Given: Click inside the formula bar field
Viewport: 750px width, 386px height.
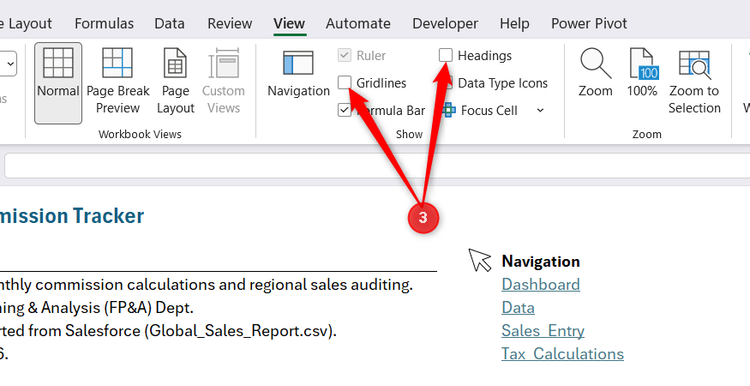Looking at the screenshot, I should pos(377,165).
